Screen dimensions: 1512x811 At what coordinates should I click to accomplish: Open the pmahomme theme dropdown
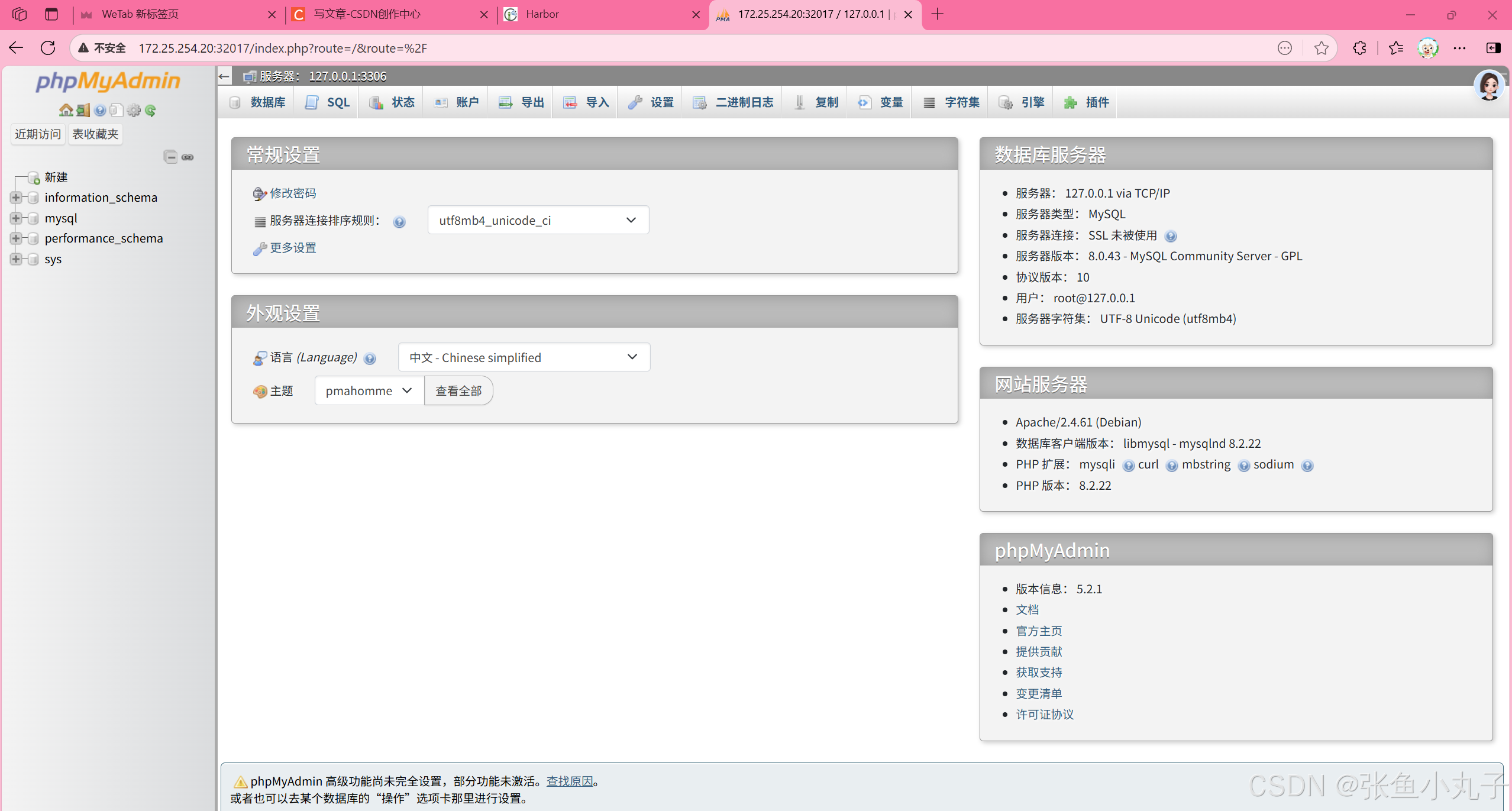tap(369, 391)
